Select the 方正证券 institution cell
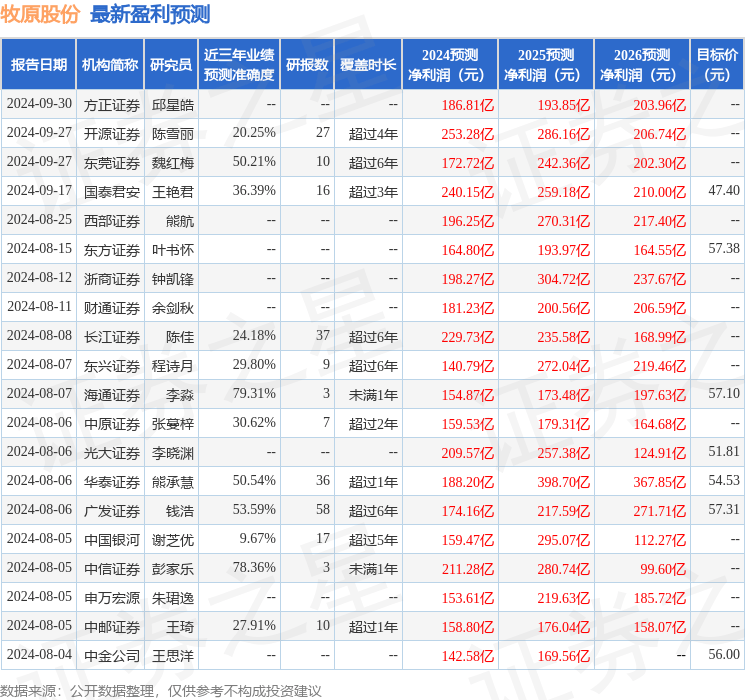Viewport: 745px width, 700px height. [x=112, y=105]
